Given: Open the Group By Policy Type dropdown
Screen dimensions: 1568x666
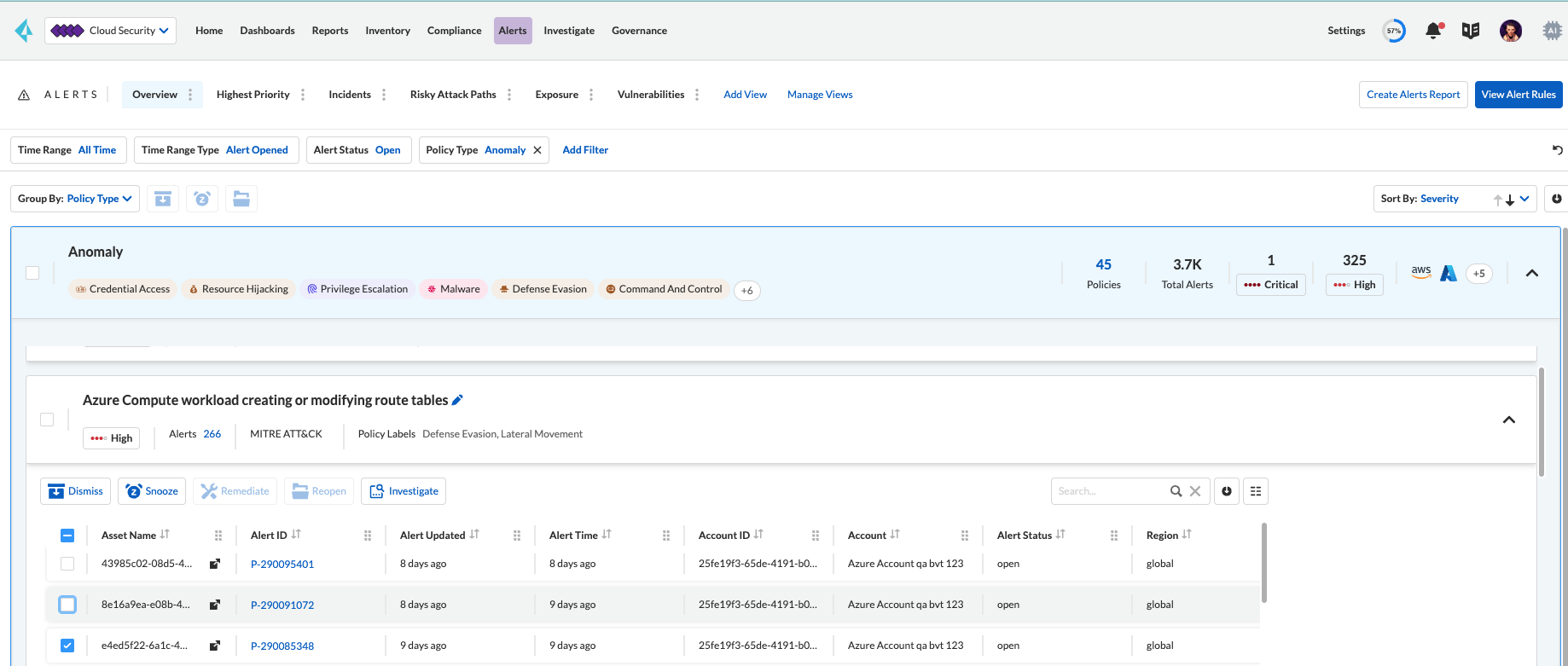Looking at the screenshot, I should click(x=75, y=199).
